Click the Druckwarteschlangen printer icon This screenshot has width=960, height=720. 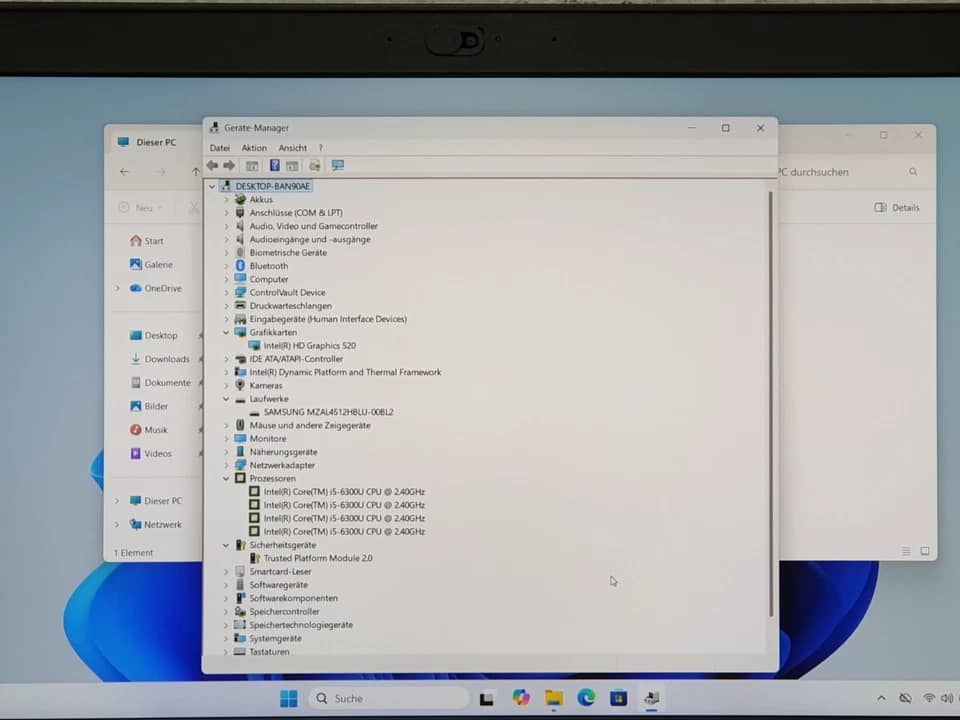point(240,306)
